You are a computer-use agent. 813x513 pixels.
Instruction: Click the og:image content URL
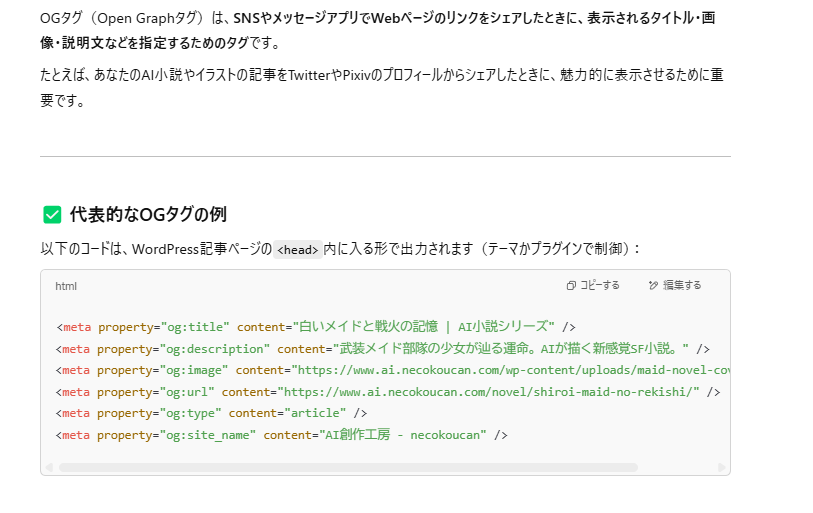click(513, 370)
